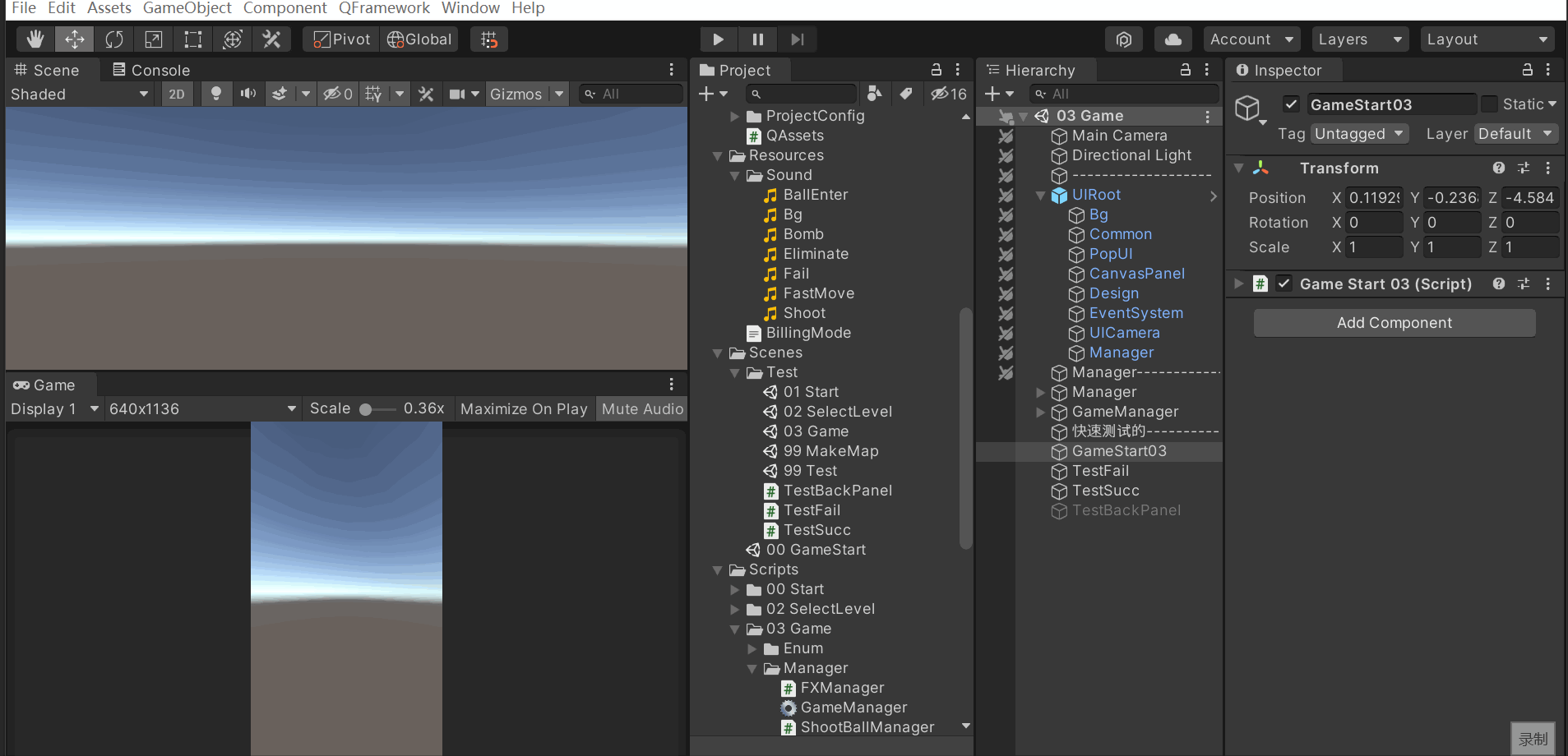1568x756 pixels.
Task: Toggle scene effects icon
Action: [280, 94]
